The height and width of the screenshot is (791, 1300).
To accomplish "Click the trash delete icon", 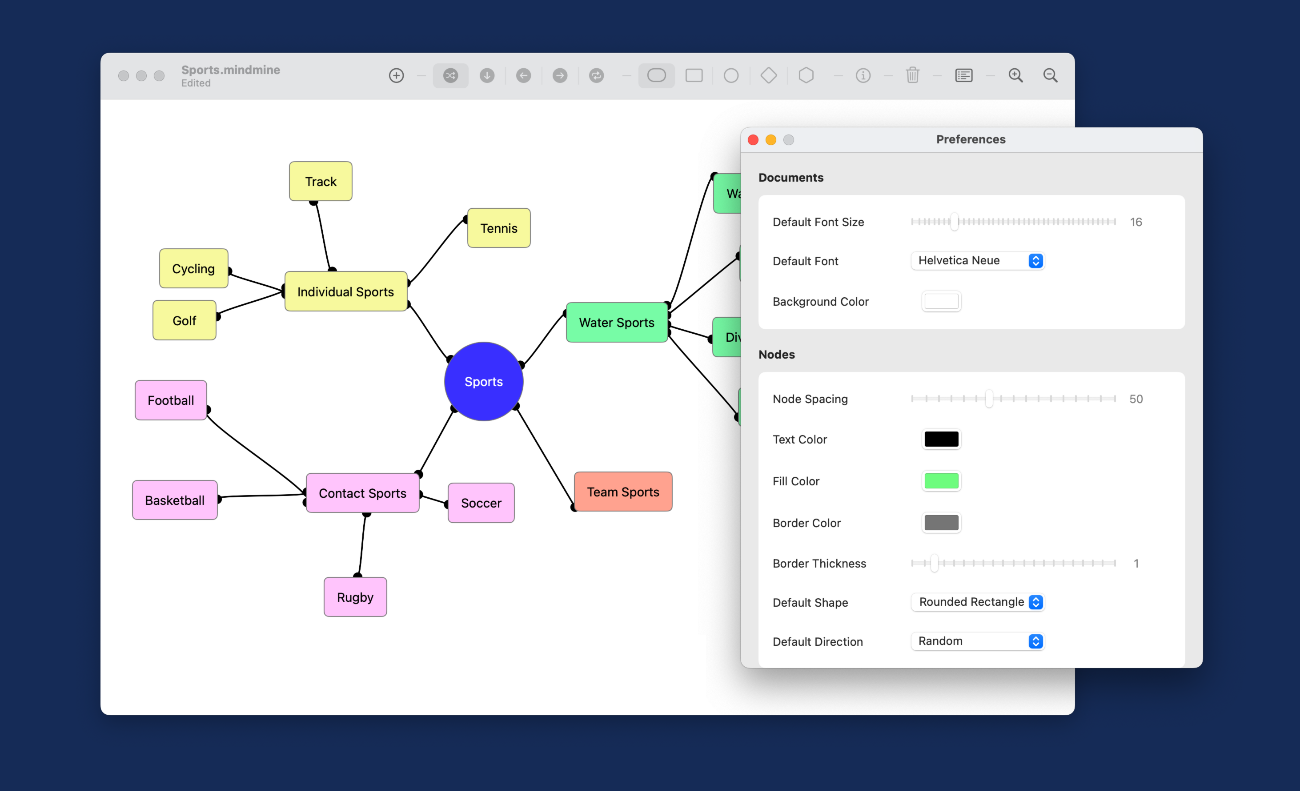I will point(912,76).
